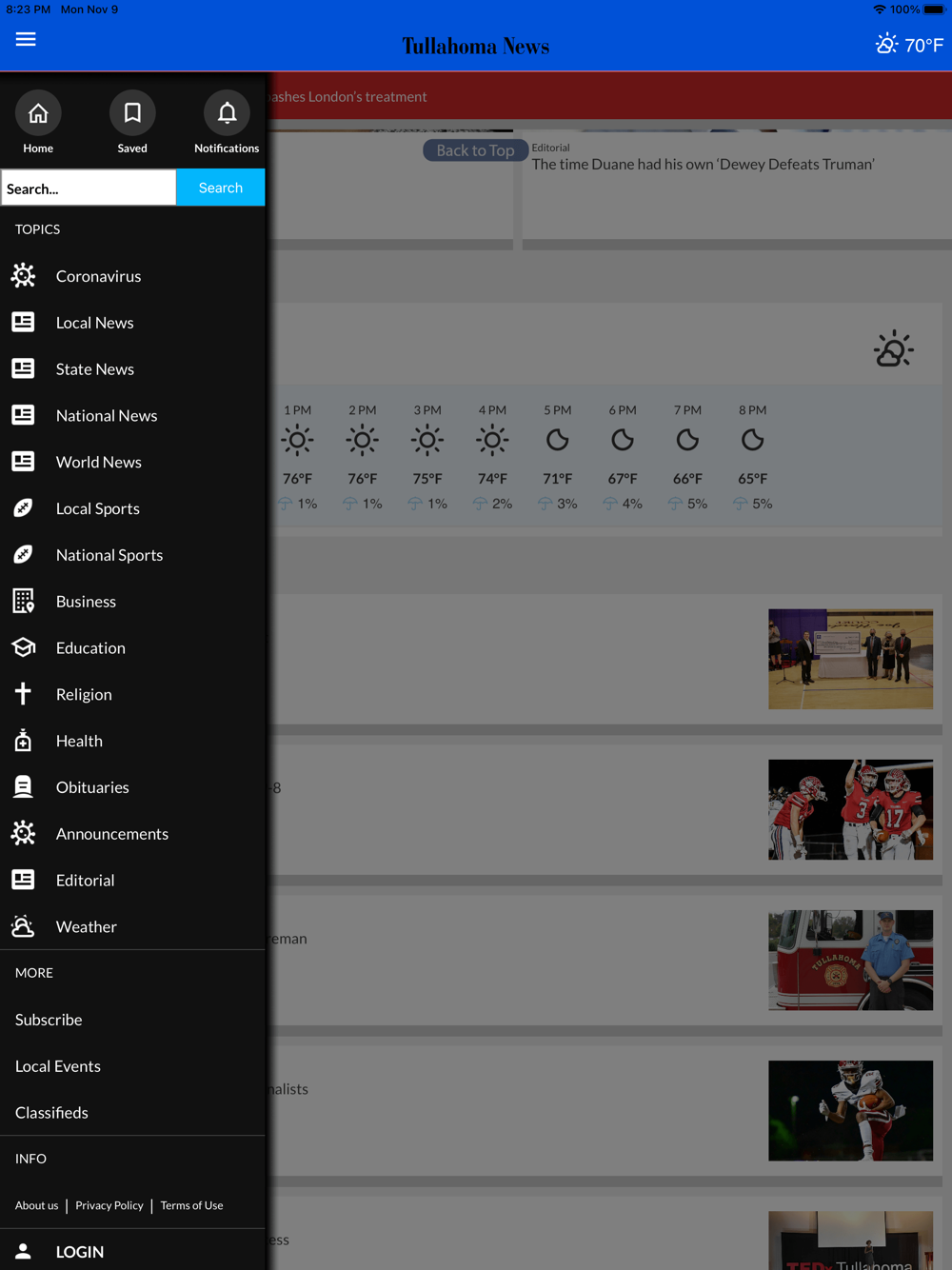Viewport: 952px width, 1270px height.
Task: Open Dewey Defeats Truman editorial headline
Action: point(703,165)
